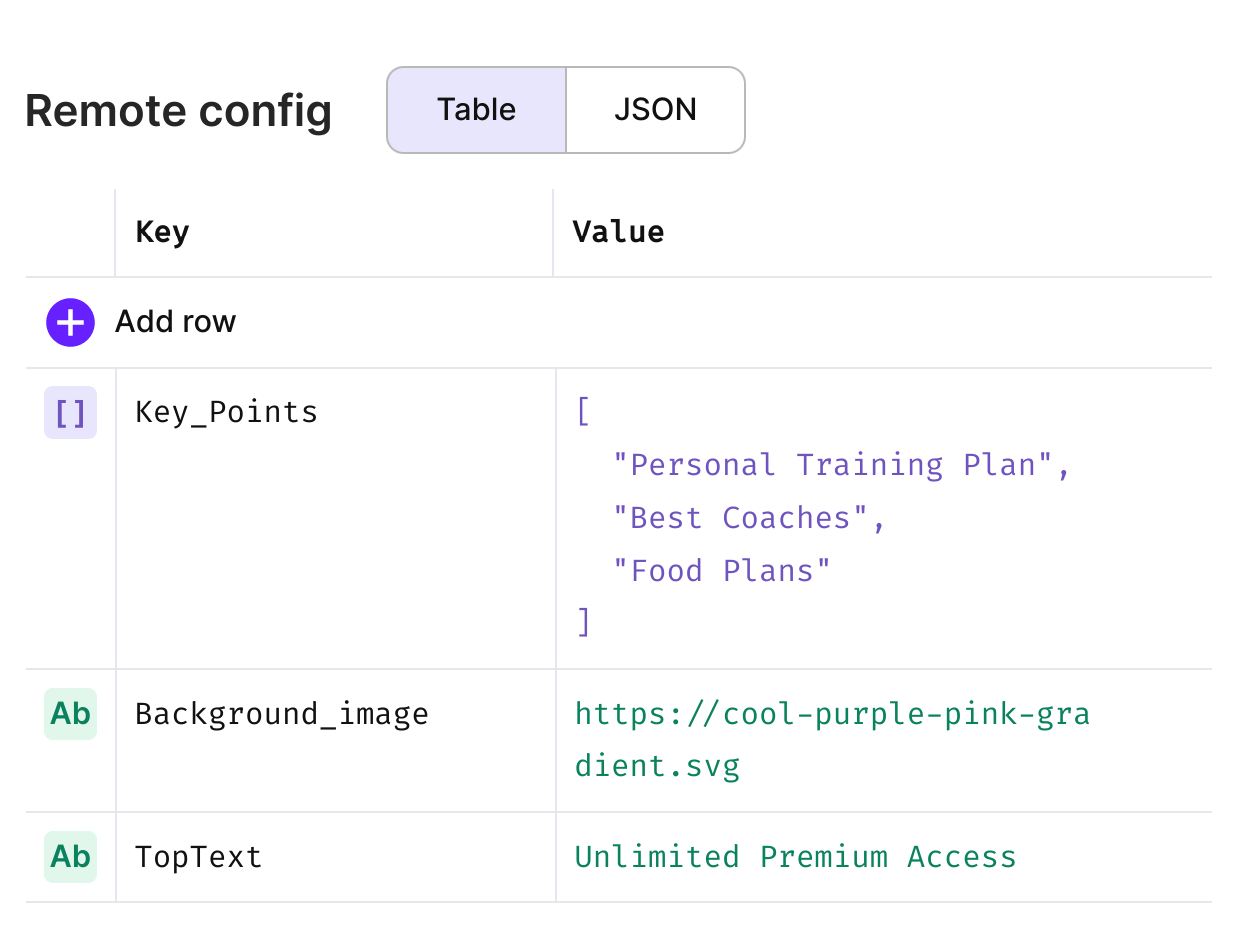Click the "Food Plans" array entry

click(x=722, y=571)
